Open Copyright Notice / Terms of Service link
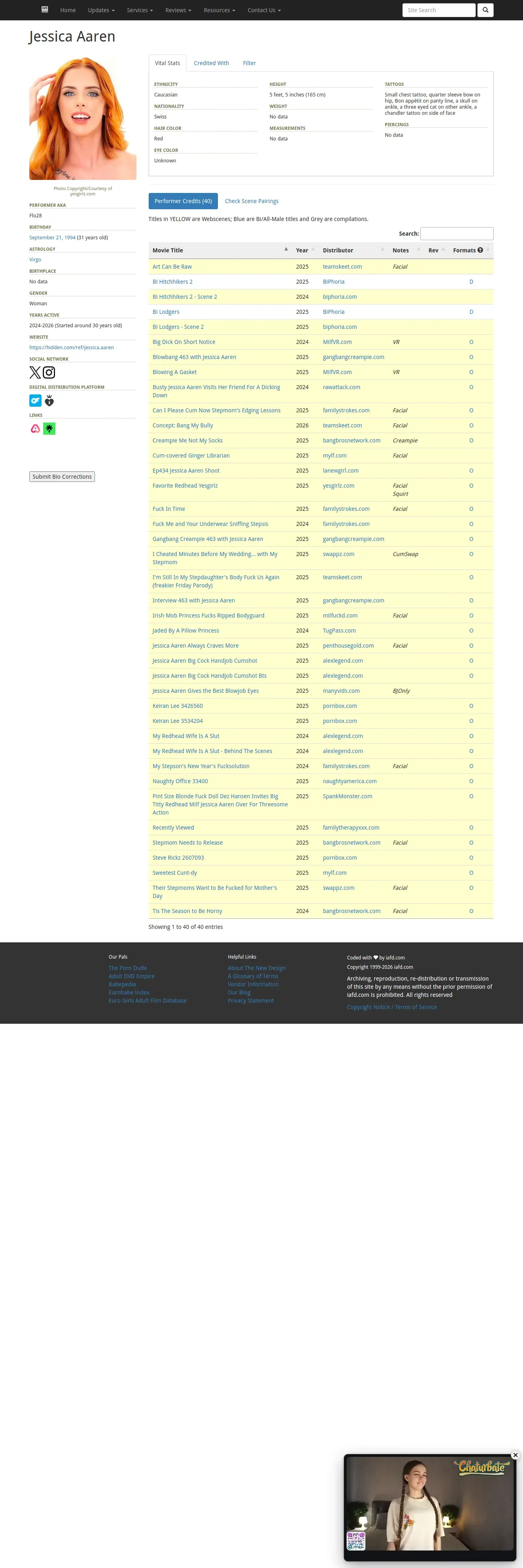523x1568 pixels. click(392, 1007)
